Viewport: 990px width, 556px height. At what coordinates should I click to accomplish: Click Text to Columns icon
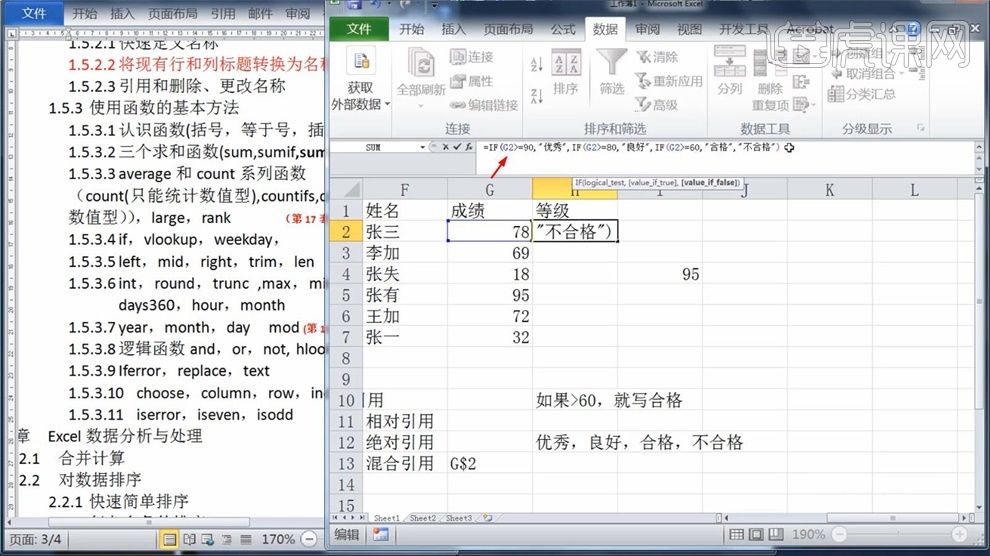coord(730,61)
